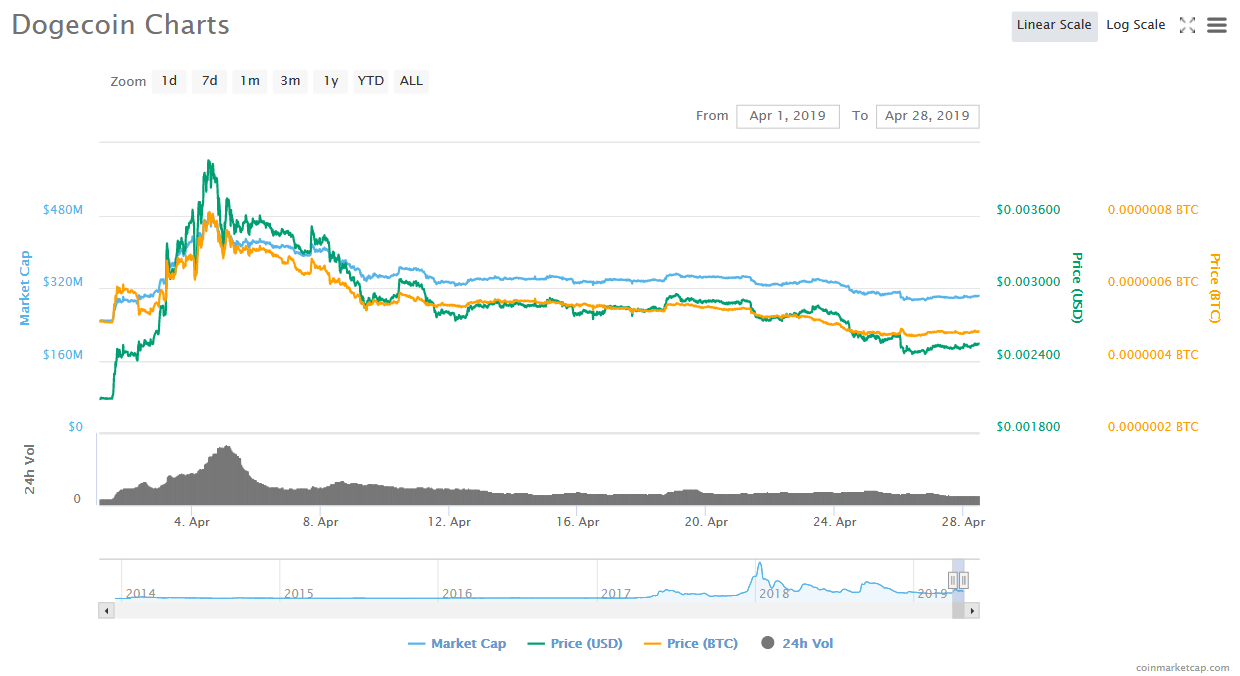Click the $160M market cap axis label
Viewport: 1240px width, 676px height.
point(62,355)
